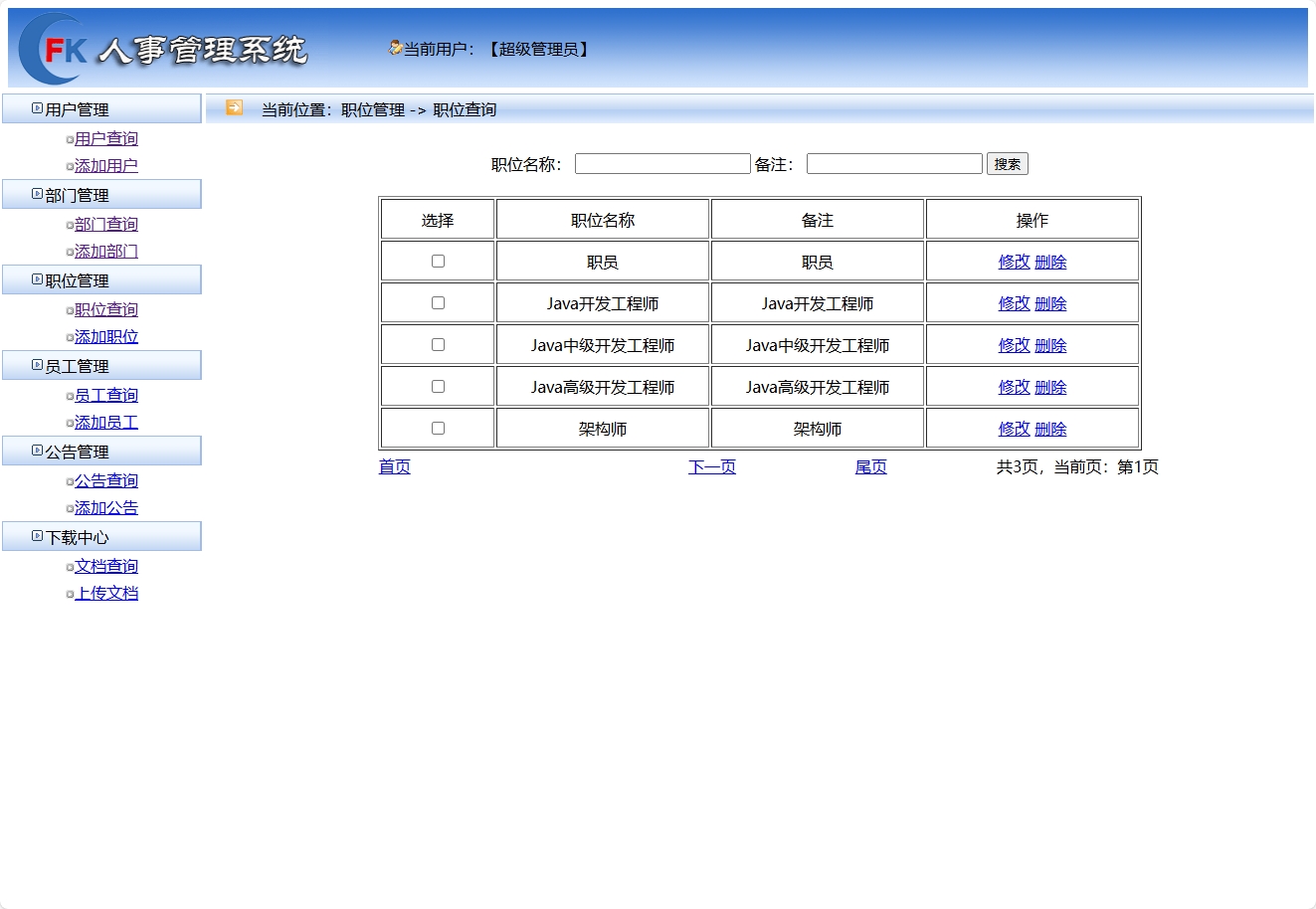Focus the 职位名称 search field
This screenshot has height=909, width=1316.
(x=662, y=164)
